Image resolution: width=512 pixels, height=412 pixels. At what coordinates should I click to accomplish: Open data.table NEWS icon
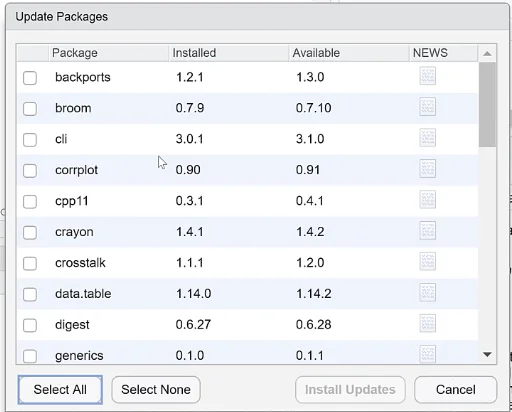[x=427, y=292]
